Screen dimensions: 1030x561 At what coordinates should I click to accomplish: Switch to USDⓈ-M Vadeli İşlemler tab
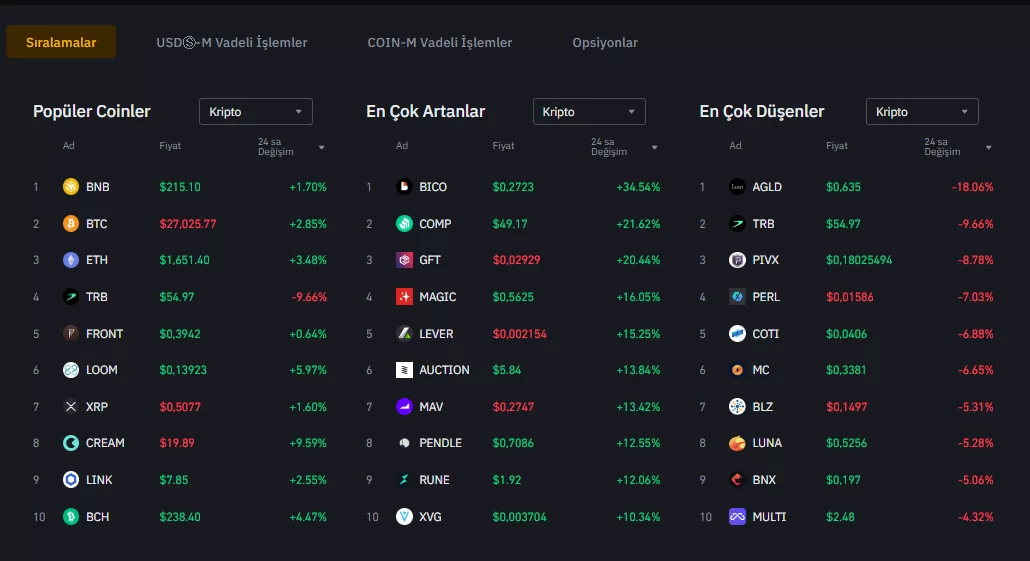click(231, 42)
